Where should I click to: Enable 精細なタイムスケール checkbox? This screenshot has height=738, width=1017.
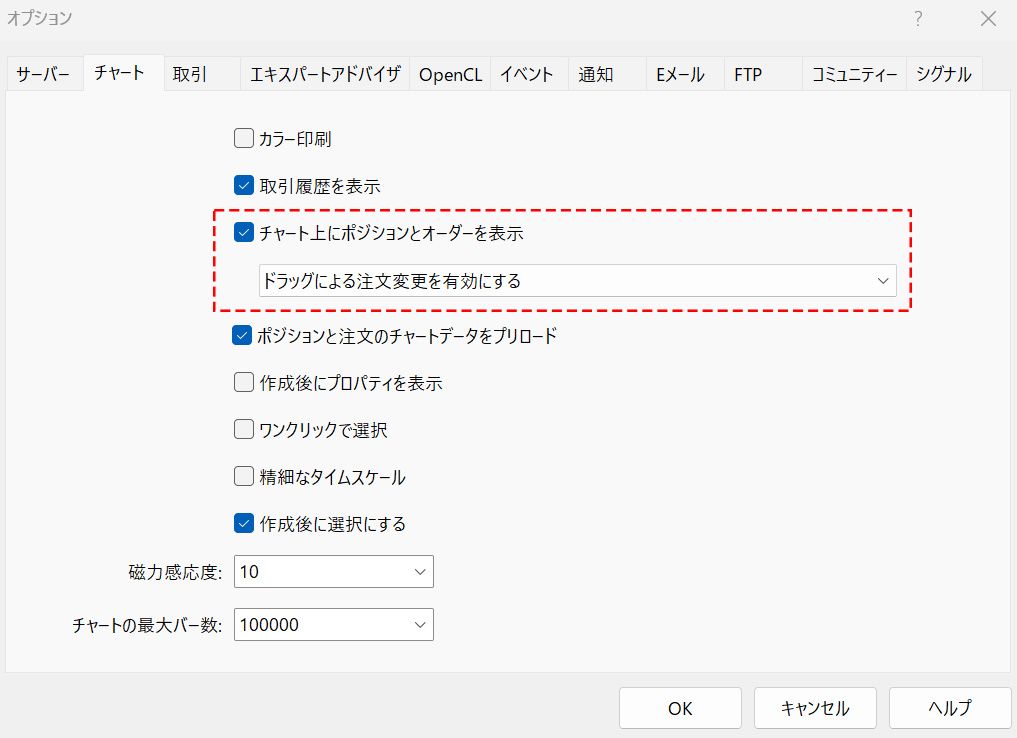coord(243,477)
